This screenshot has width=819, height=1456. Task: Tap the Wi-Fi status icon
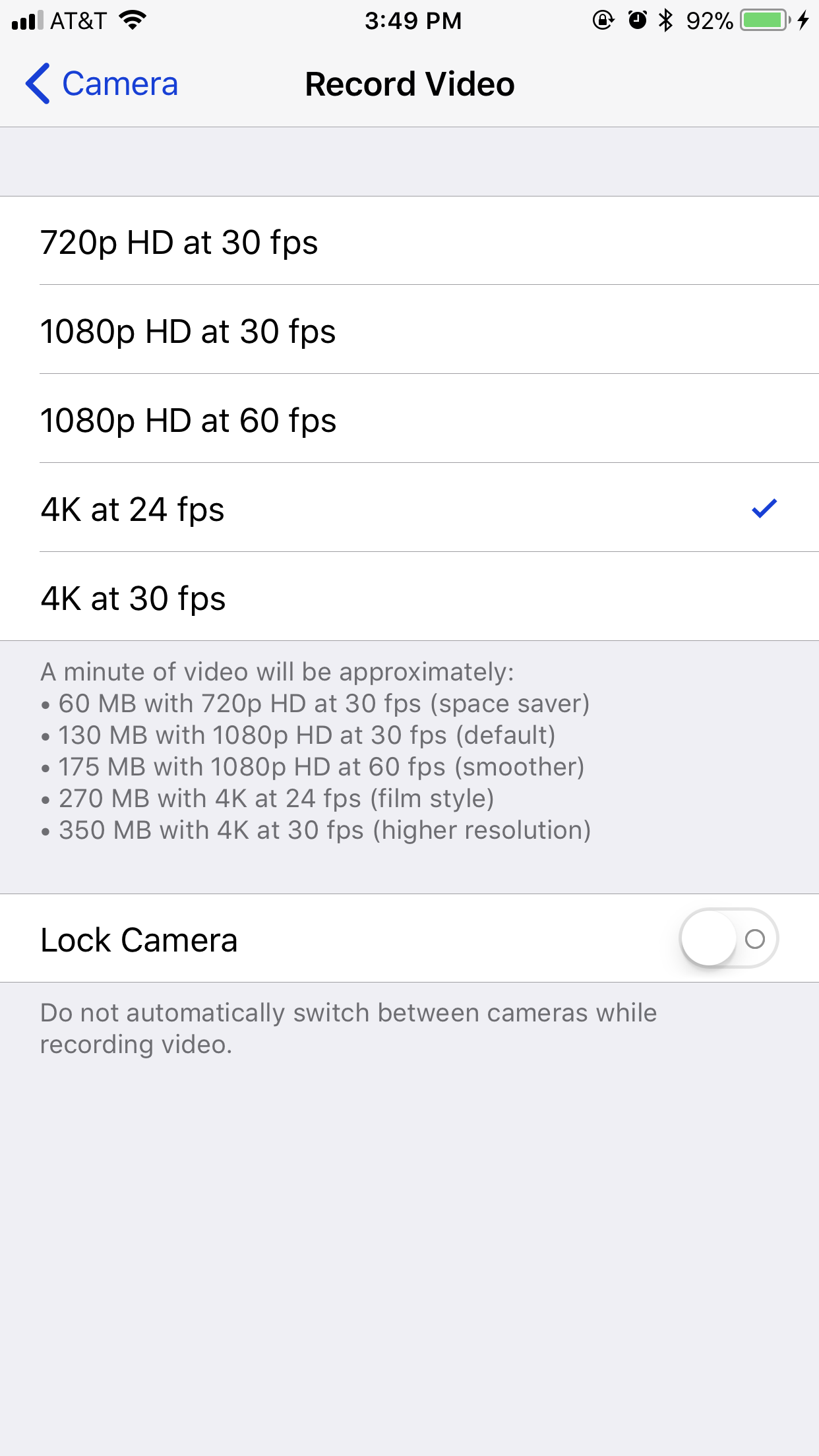tap(133, 20)
